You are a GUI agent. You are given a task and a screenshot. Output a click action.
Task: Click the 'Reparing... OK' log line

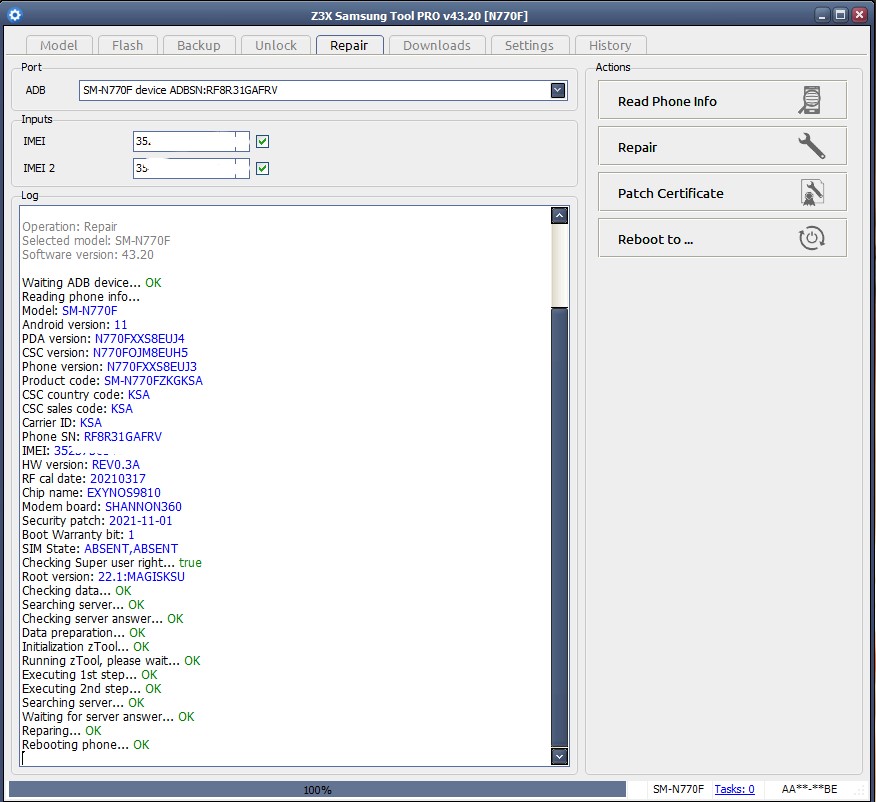pyautogui.click(x=61, y=731)
